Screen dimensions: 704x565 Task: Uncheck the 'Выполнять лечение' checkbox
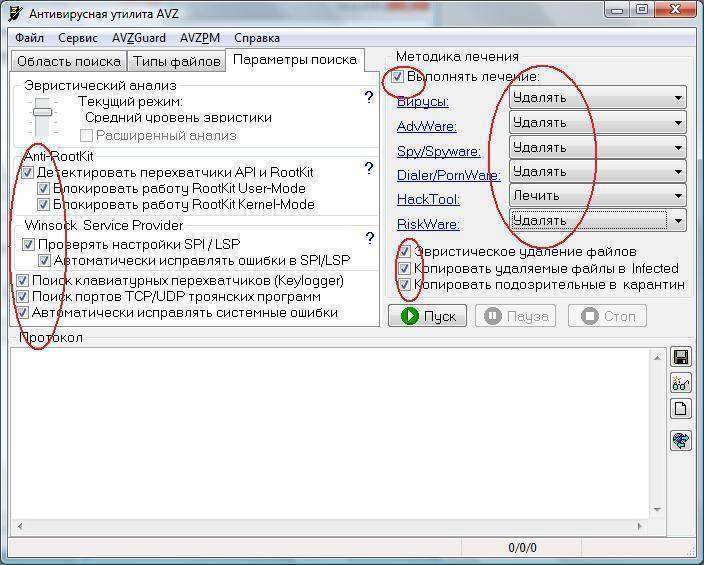pos(400,77)
